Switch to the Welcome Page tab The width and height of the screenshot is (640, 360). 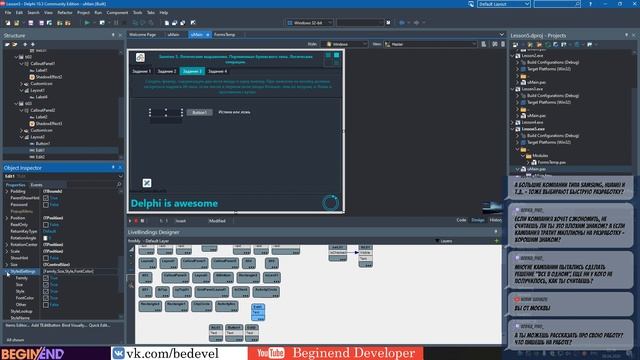142,35
